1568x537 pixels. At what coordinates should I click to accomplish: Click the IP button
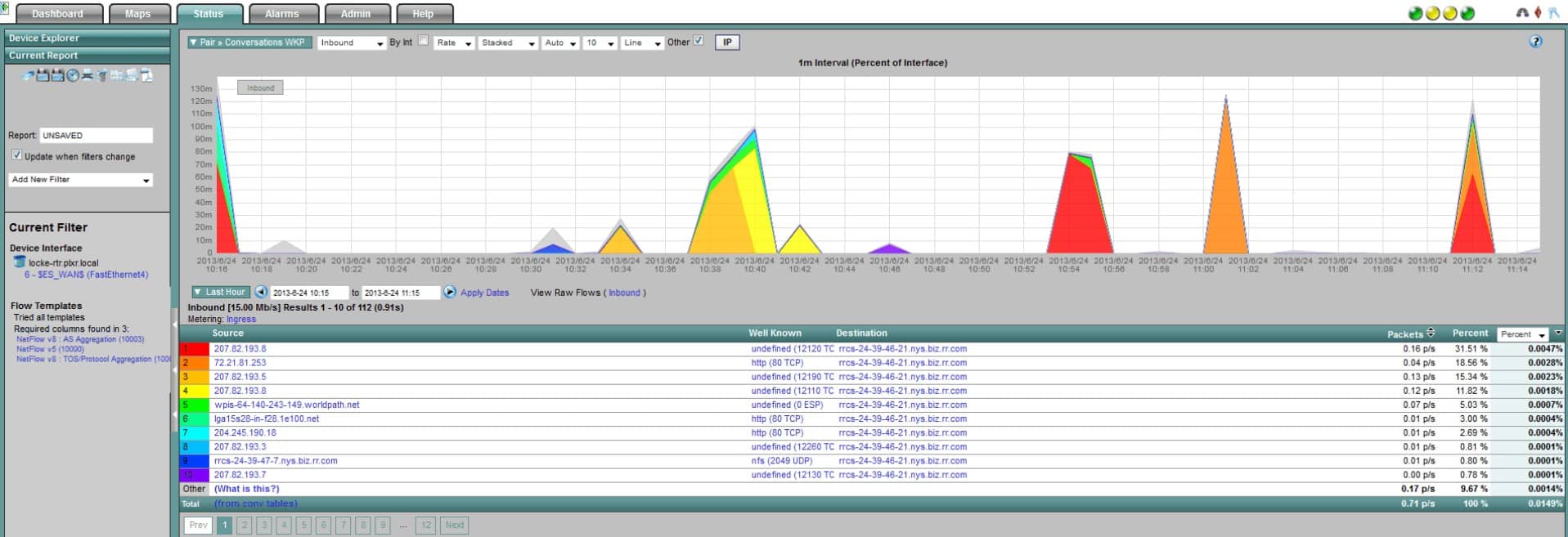coord(727,43)
